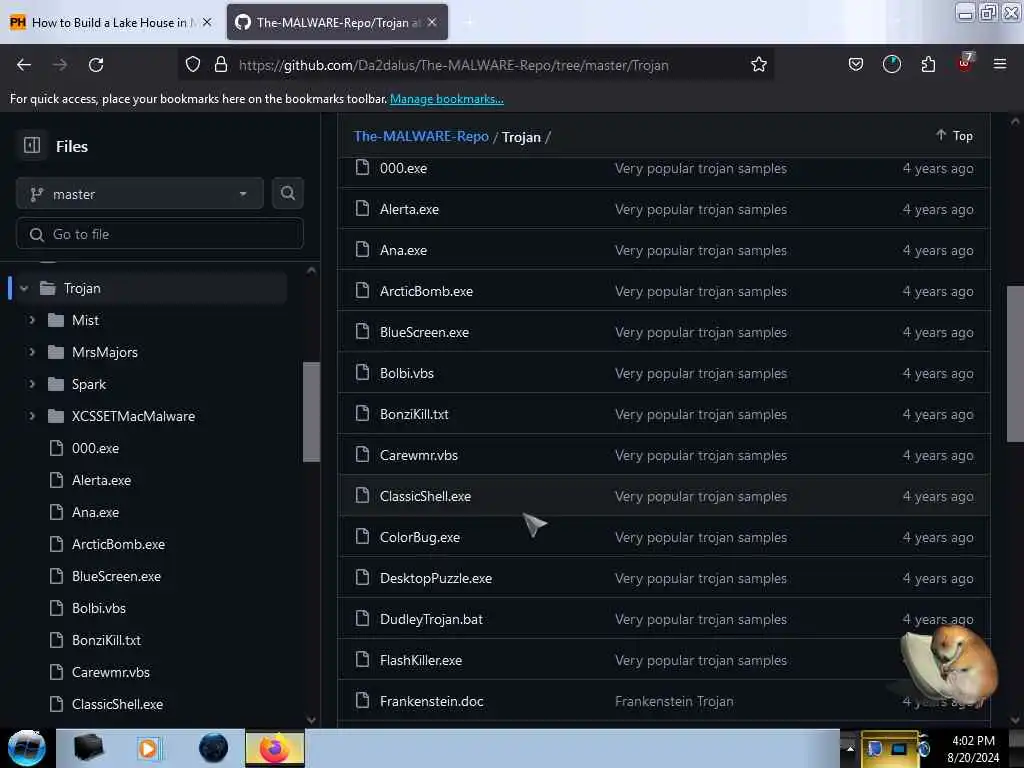Reload the page with the refresh icon
This screenshot has width=1024, height=768.
(96, 65)
